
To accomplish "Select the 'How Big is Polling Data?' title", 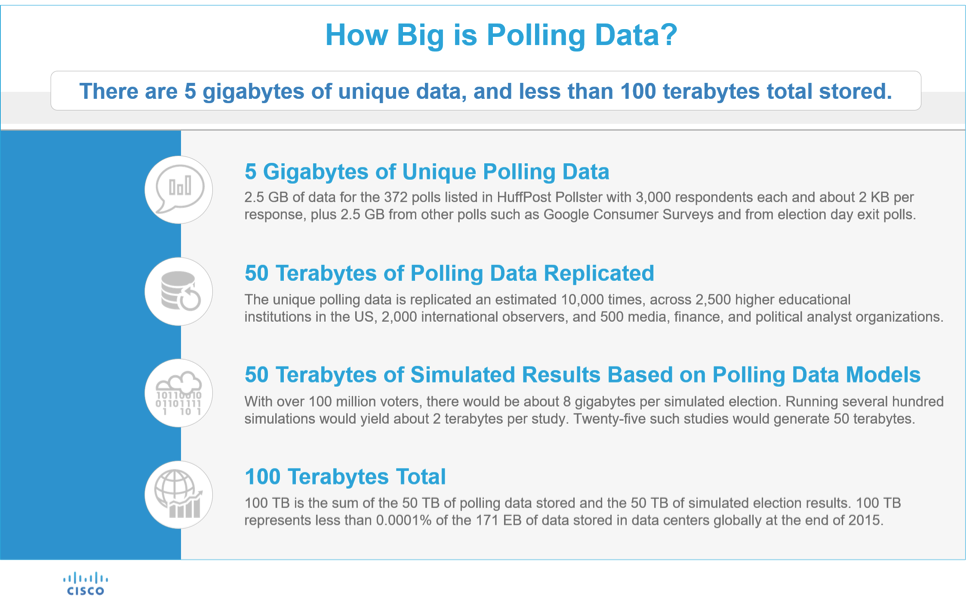I will (x=487, y=36).
